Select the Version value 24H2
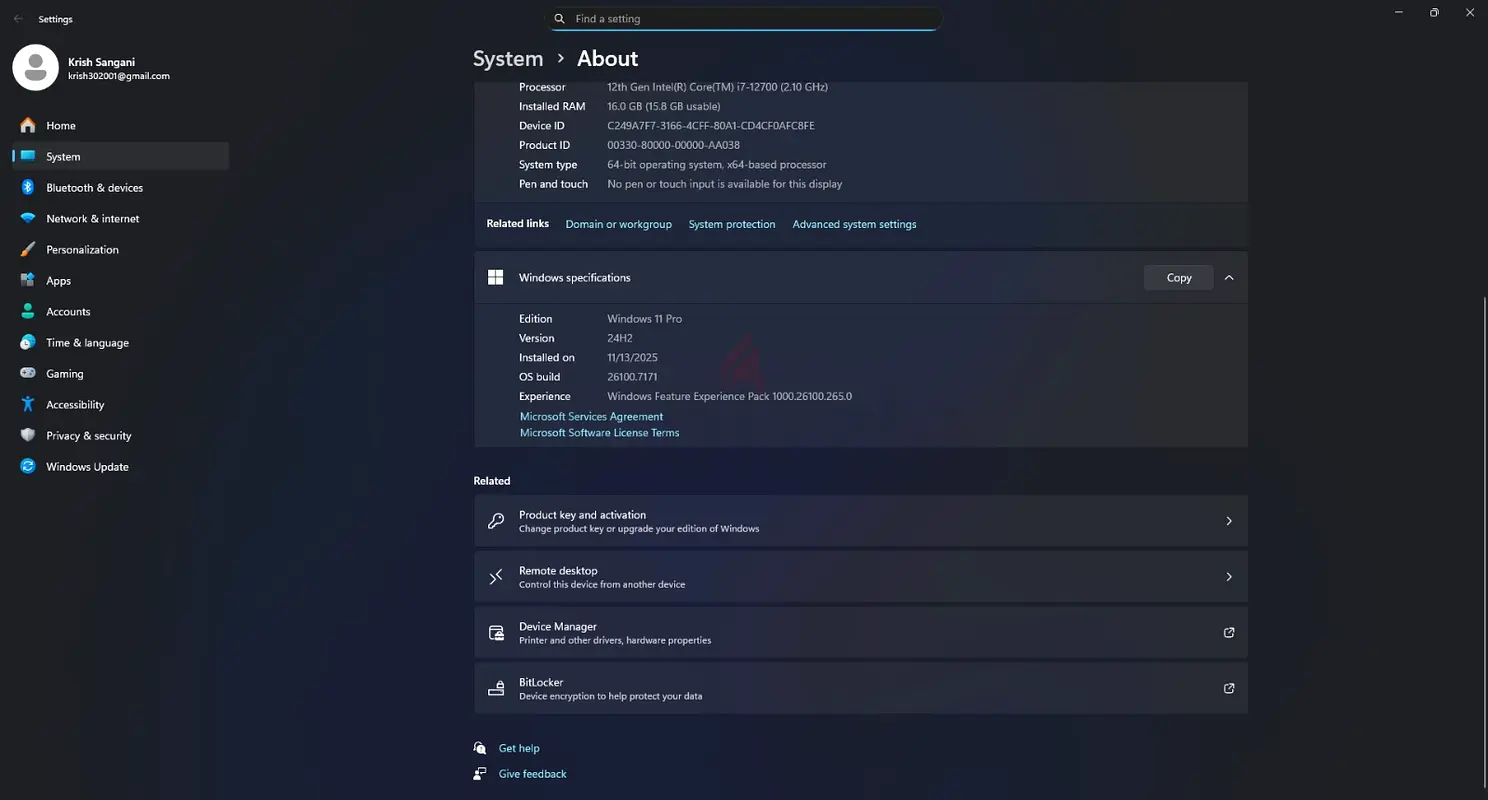Viewport: 1488px width, 800px height. pyautogui.click(x=620, y=338)
